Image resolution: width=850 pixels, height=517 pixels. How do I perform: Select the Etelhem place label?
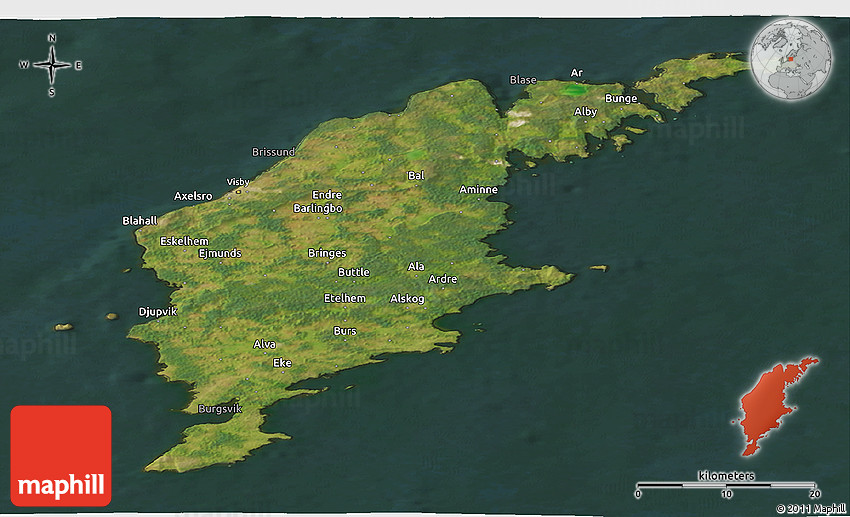tap(345, 298)
